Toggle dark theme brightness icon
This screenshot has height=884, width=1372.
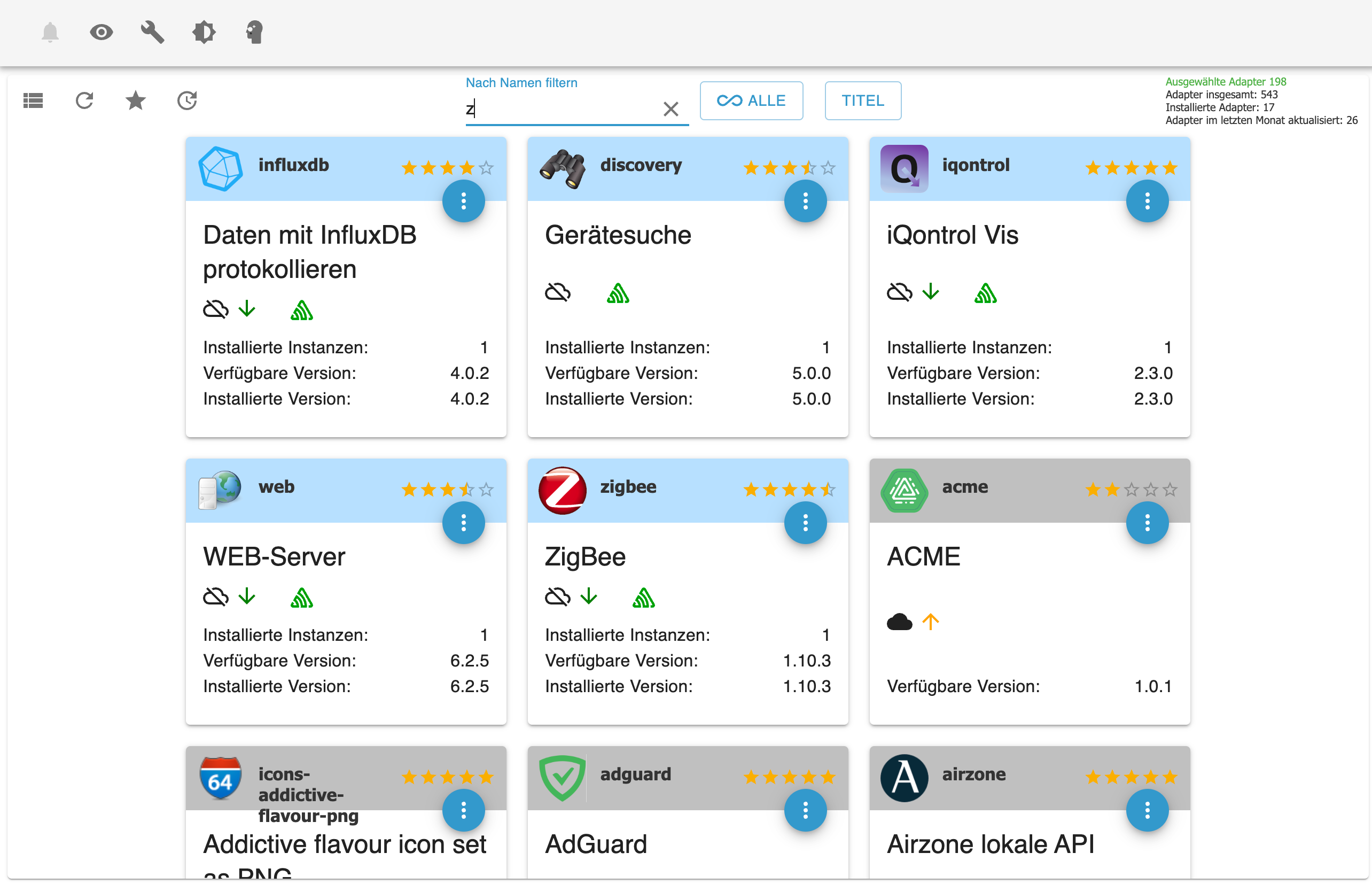[x=204, y=32]
